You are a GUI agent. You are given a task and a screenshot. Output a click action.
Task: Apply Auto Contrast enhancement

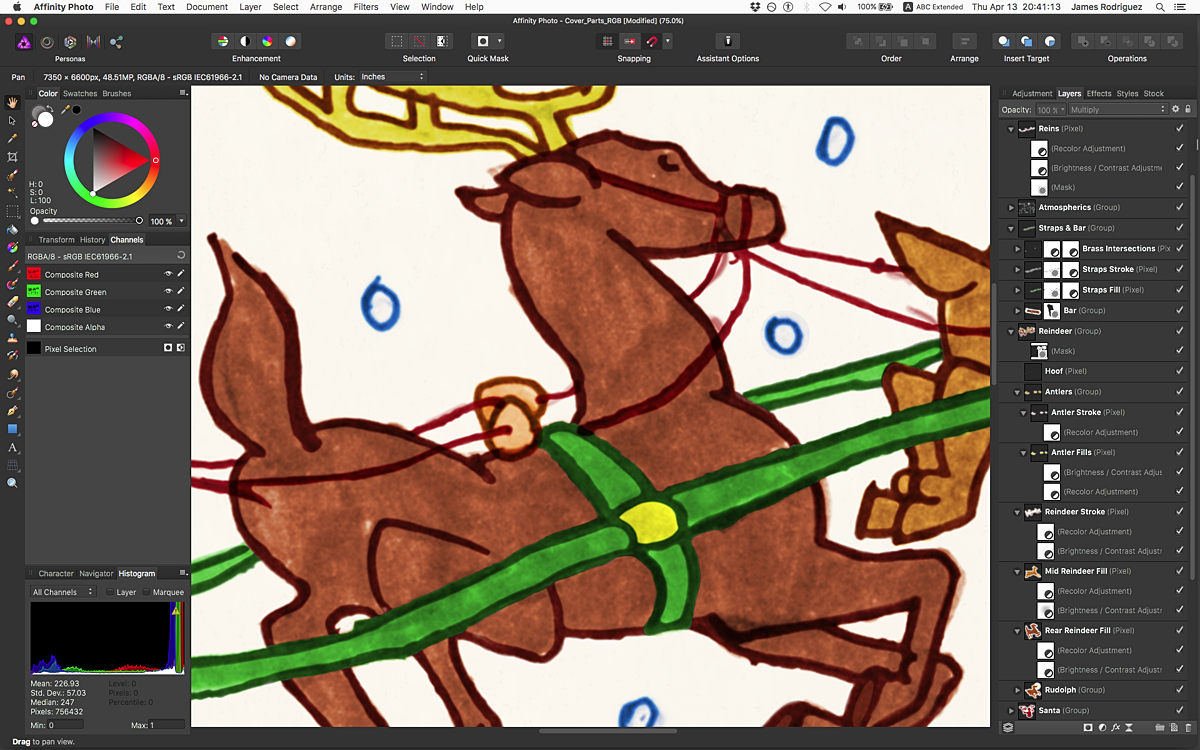tap(245, 42)
